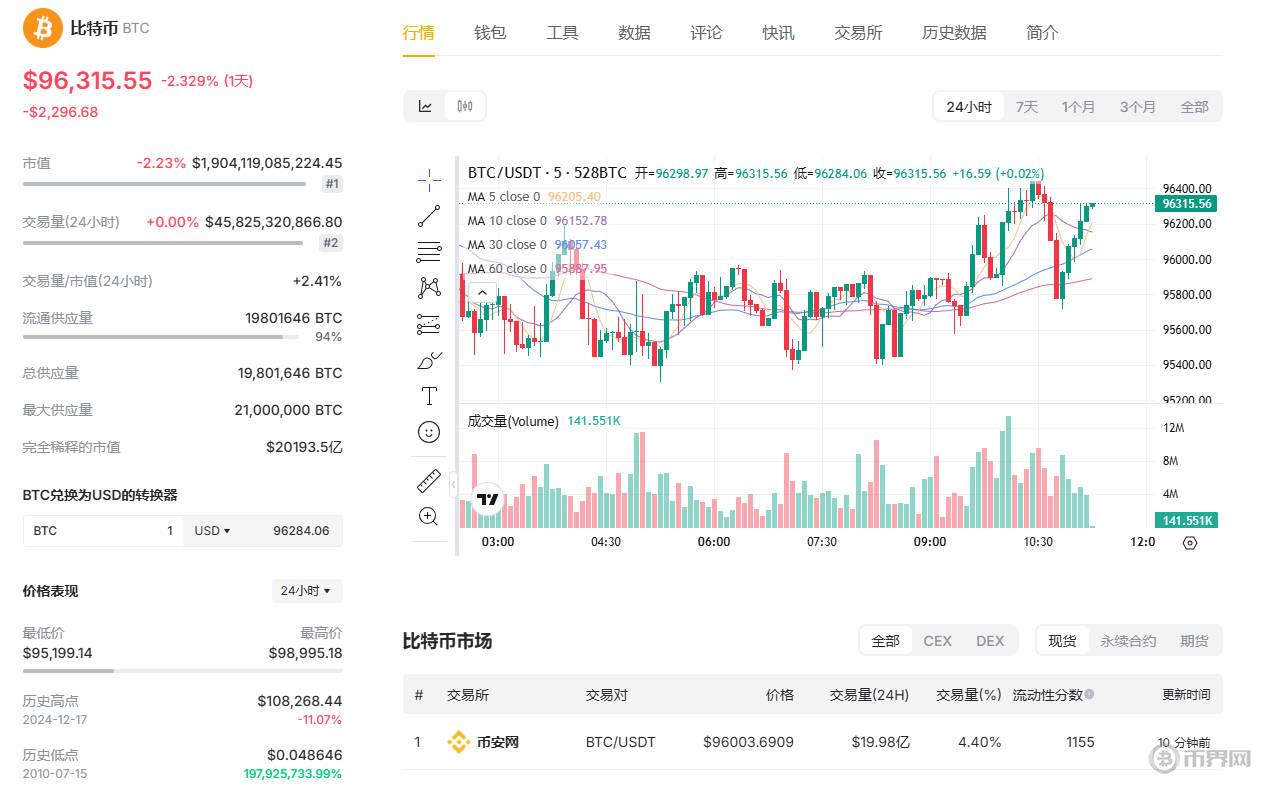Select the 7天 time range
The height and width of the screenshot is (786, 1262).
1027,107
